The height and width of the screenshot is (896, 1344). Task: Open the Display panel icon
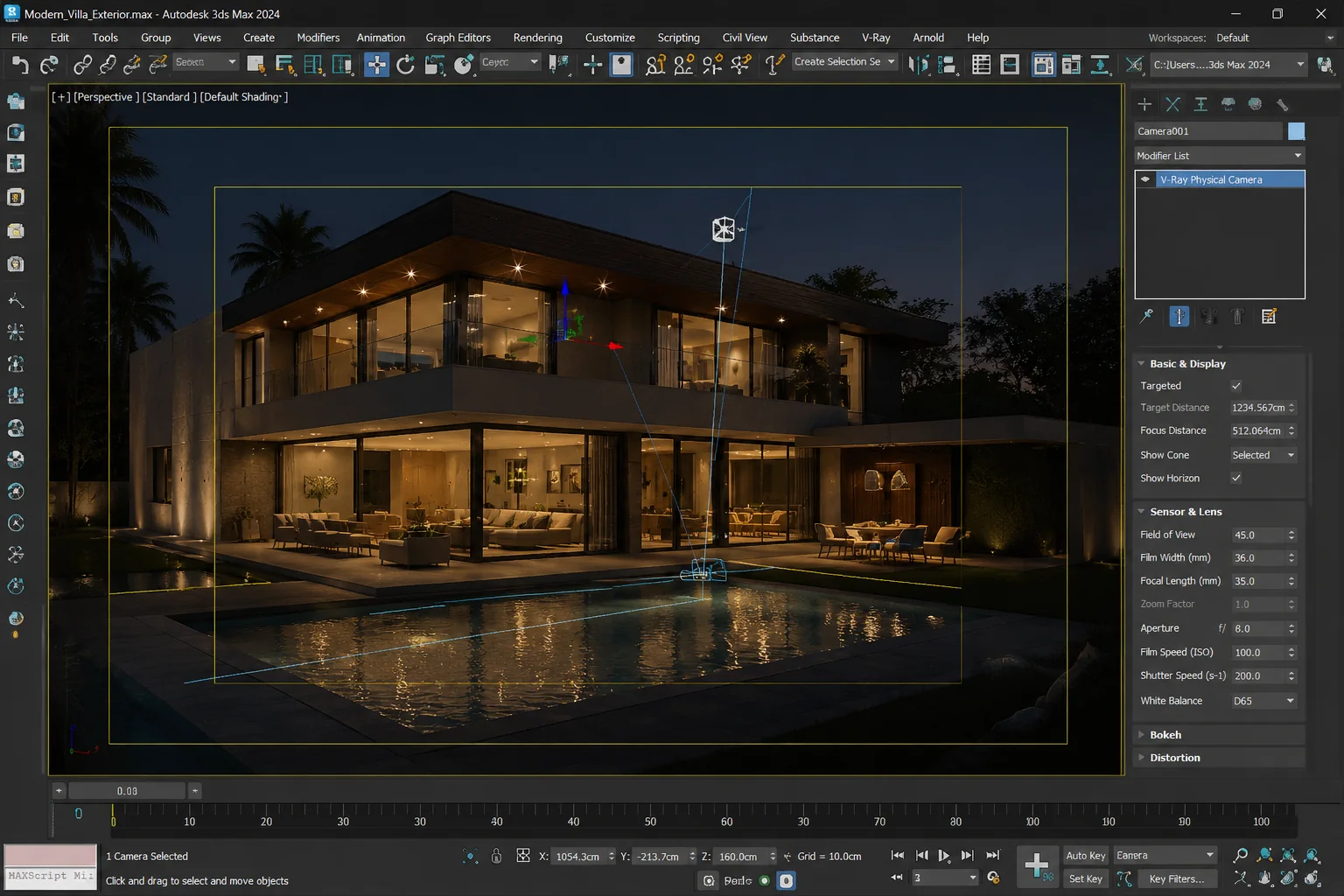(1256, 104)
